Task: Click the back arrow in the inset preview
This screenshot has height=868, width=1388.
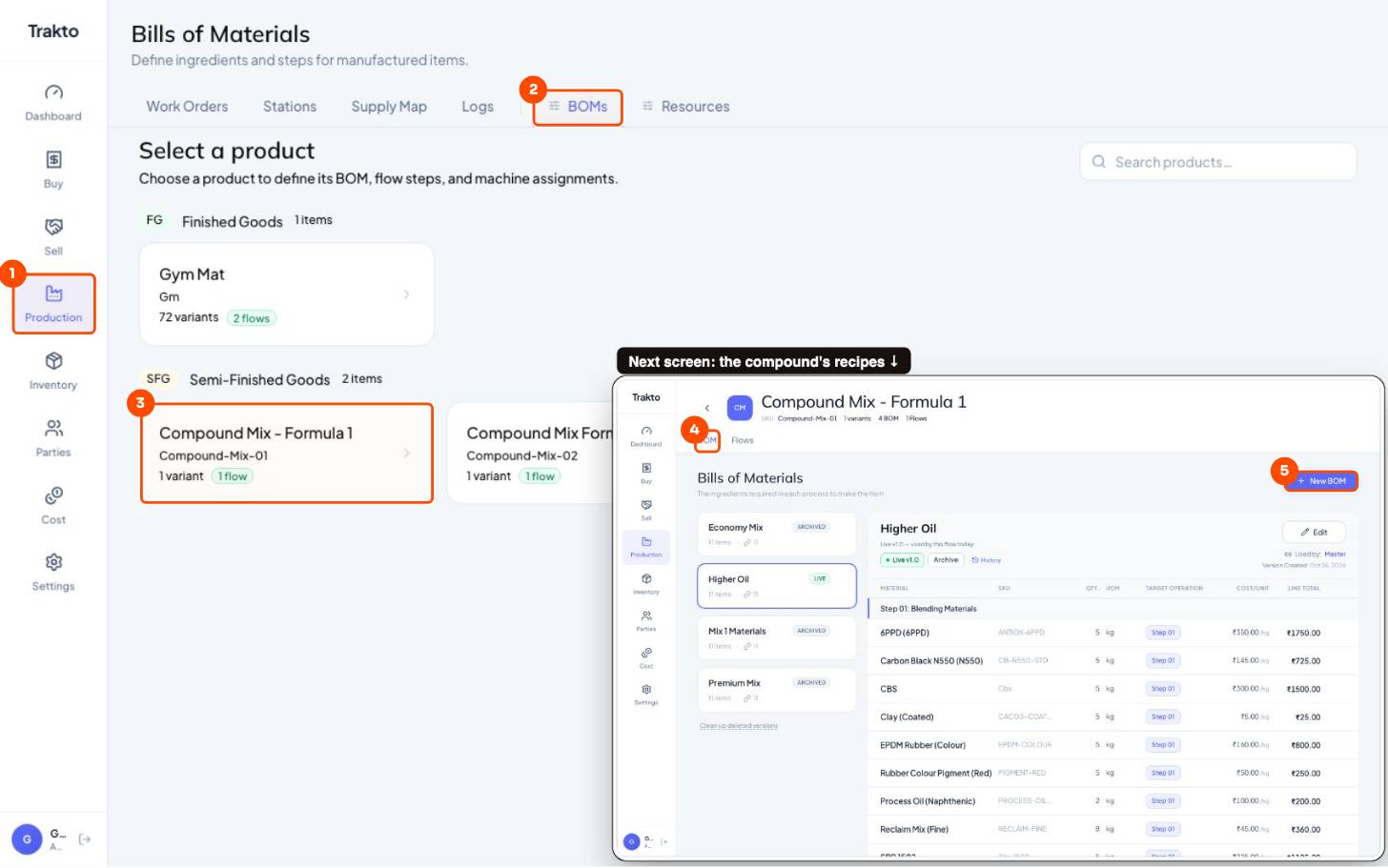Action: (707, 408)
